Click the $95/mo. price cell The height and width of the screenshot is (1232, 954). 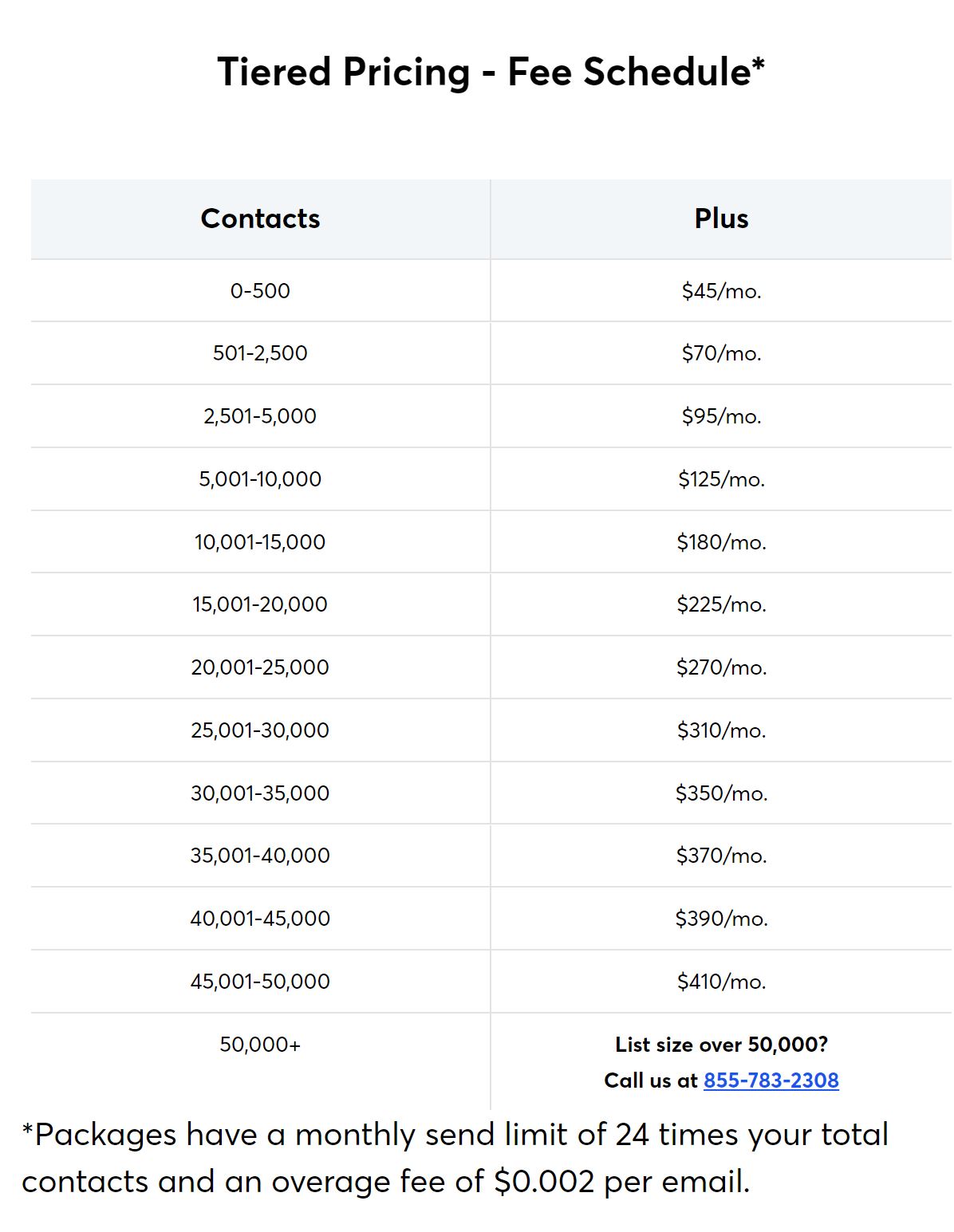[x=721, y=416]
